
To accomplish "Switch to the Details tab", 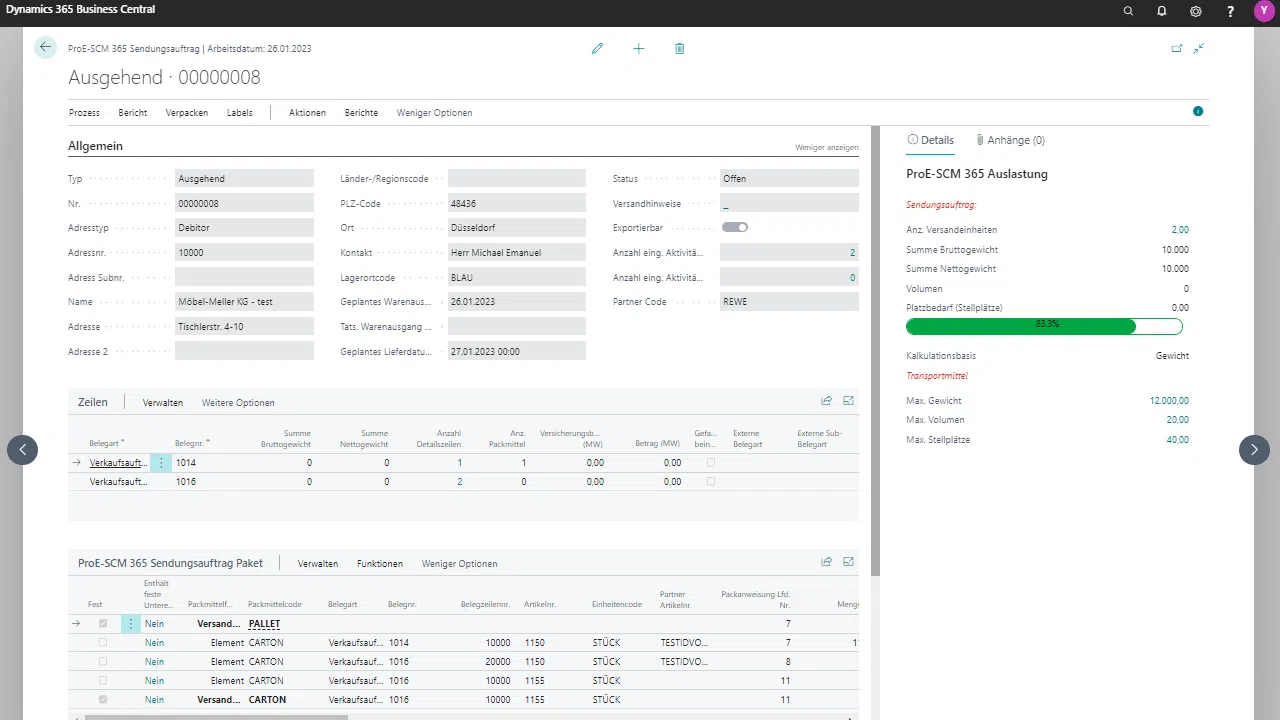I will coord(931,140).
